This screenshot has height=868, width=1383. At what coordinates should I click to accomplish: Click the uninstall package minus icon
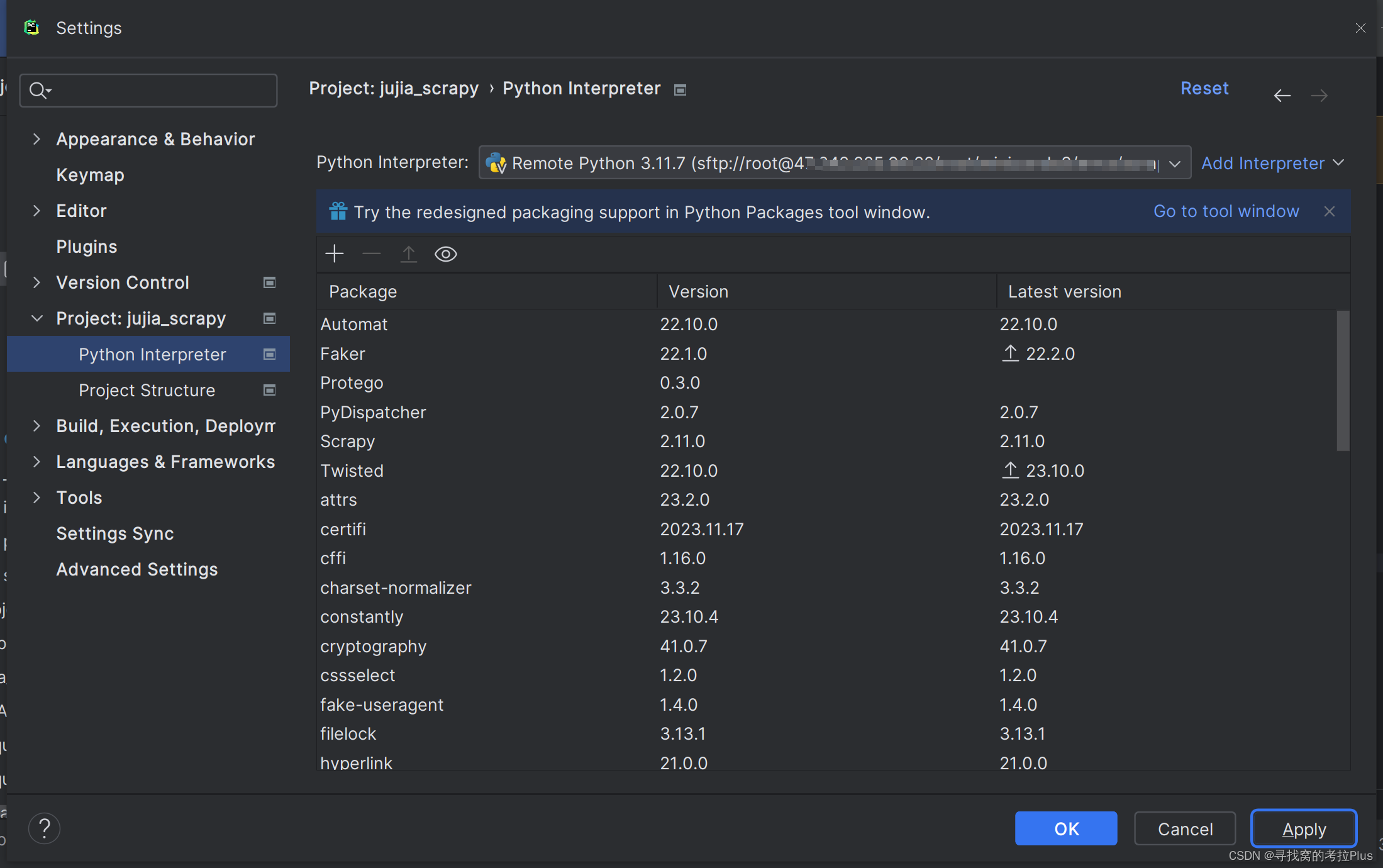(372, 254)
